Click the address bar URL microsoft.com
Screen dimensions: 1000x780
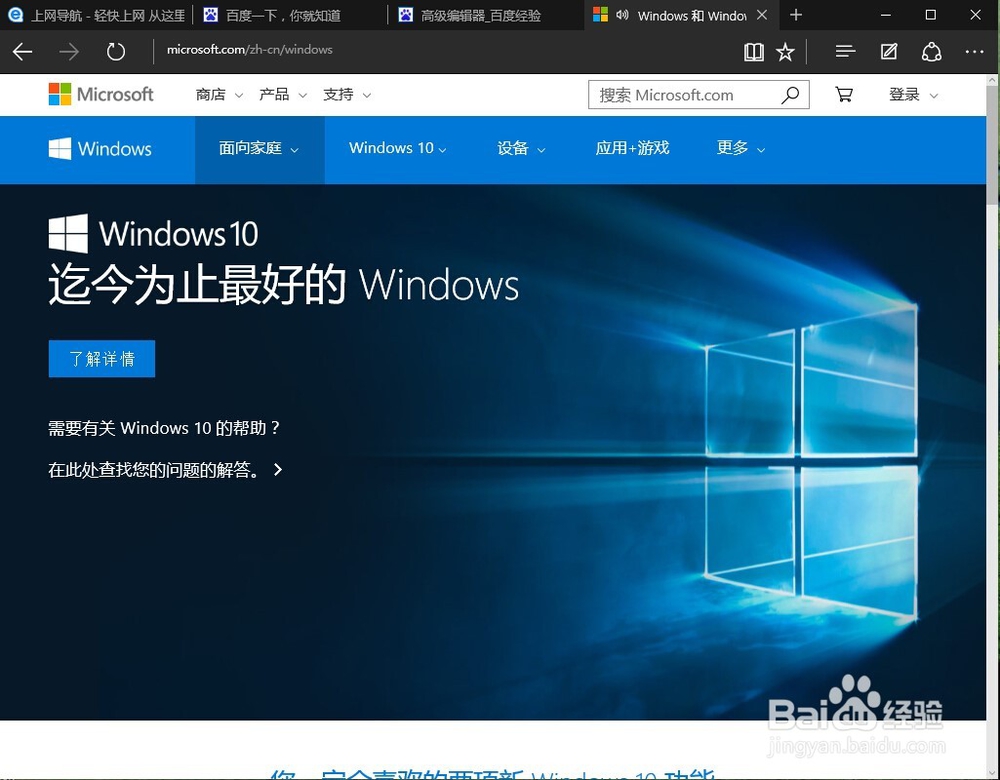249,50
